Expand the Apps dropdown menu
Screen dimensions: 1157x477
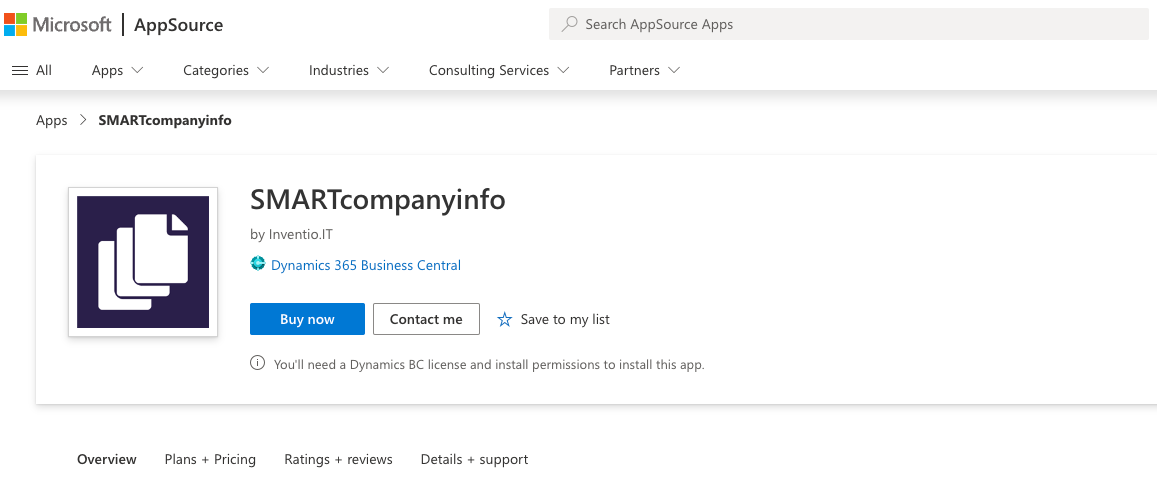coord(117,70)
